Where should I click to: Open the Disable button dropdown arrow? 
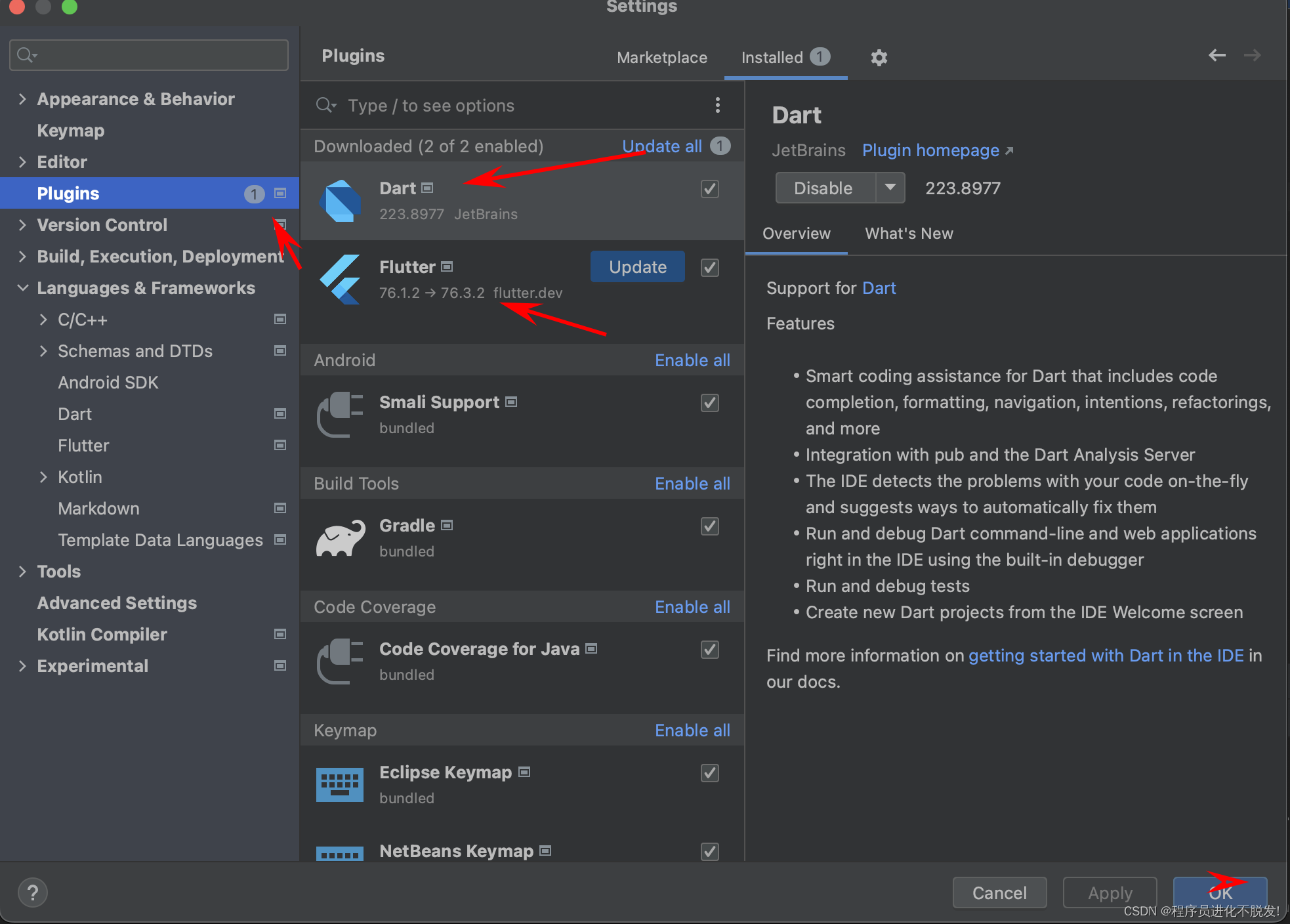[890, 188]
